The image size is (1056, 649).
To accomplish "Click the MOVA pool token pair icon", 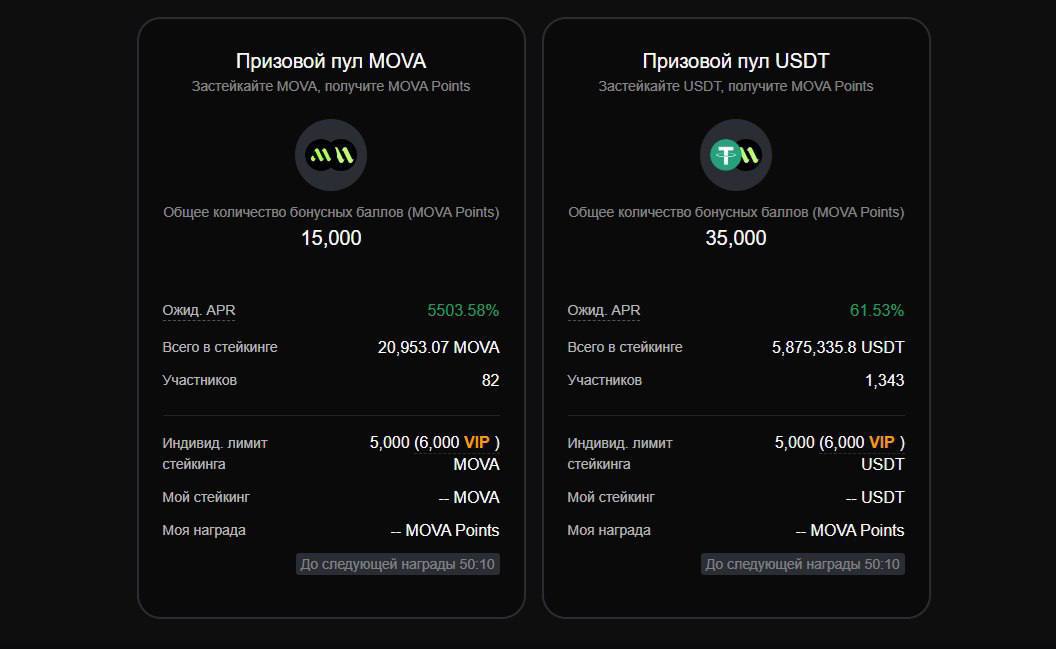I will tap(331, 155).
